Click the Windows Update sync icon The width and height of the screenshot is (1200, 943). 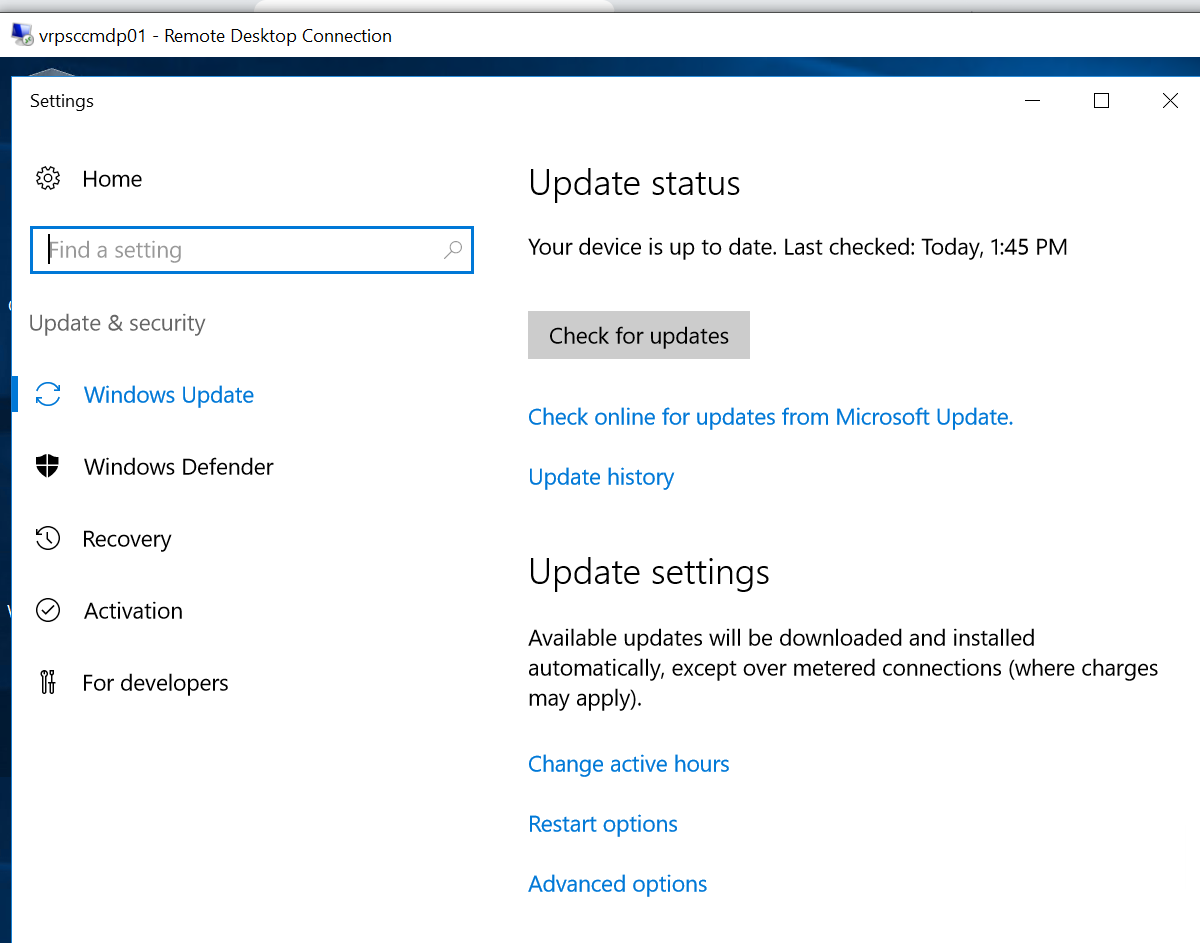pyautogui.click(x=47, y=395)
